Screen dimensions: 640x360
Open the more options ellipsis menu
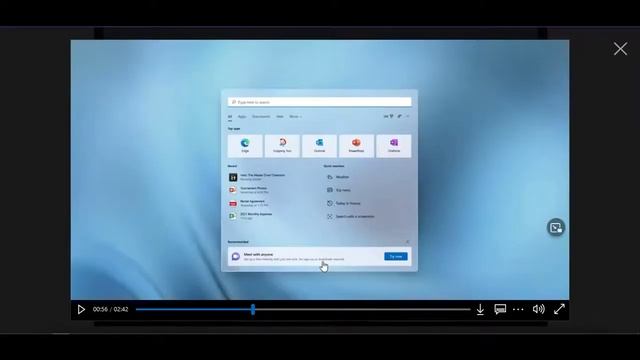(518, 309)
